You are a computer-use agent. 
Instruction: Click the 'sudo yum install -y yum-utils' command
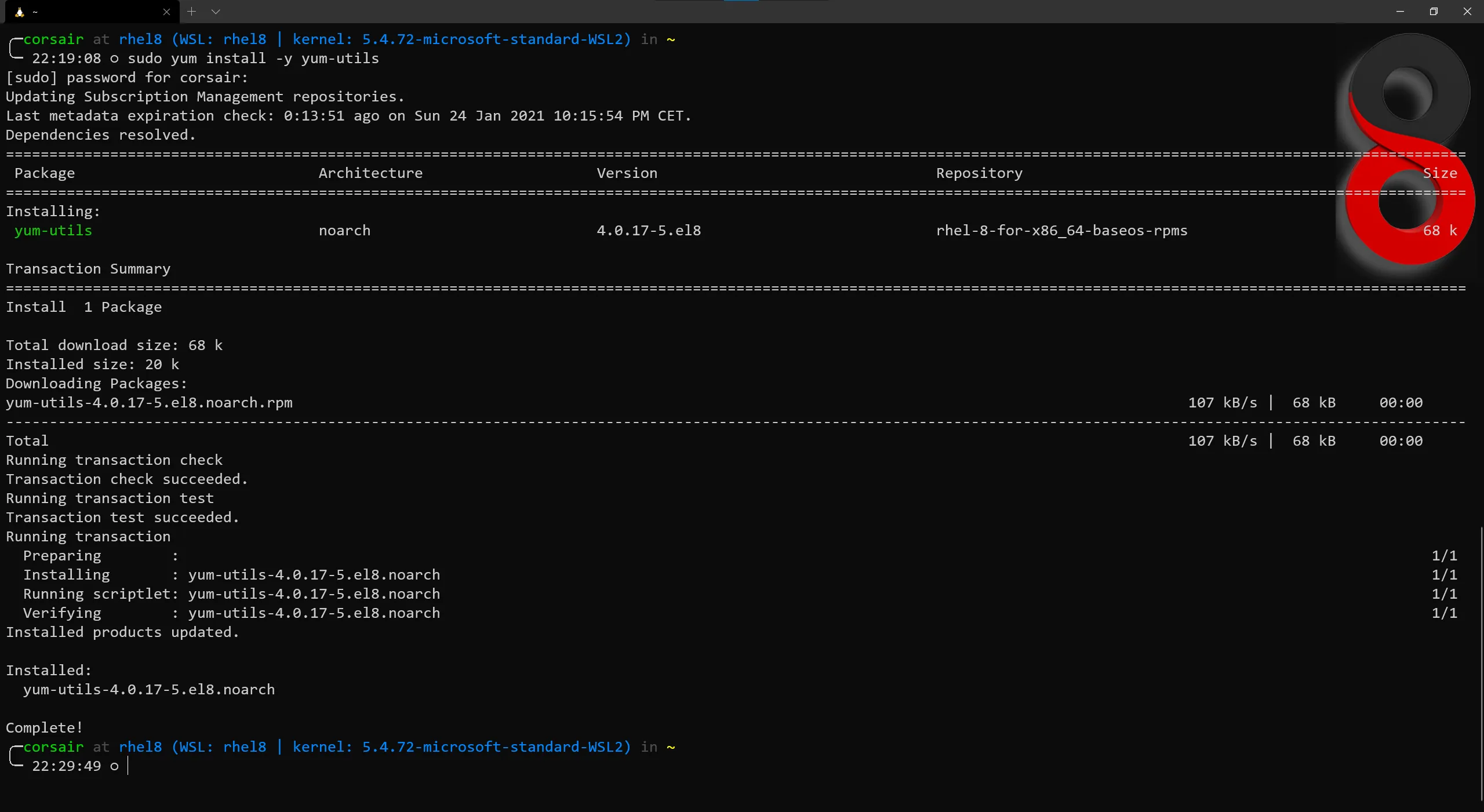[x=253, y=59]
